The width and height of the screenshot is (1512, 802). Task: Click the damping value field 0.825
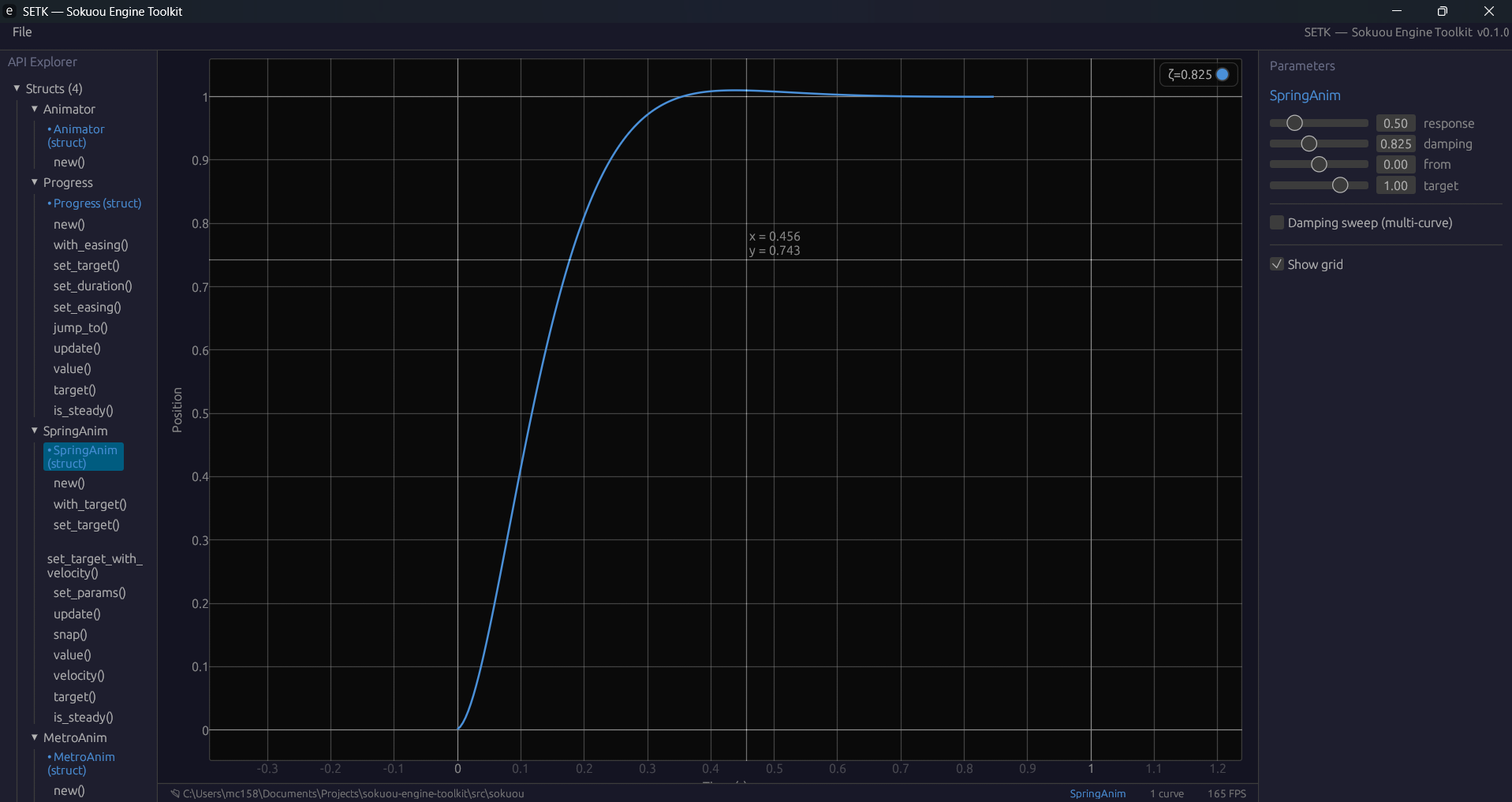tap(1395, 144)
